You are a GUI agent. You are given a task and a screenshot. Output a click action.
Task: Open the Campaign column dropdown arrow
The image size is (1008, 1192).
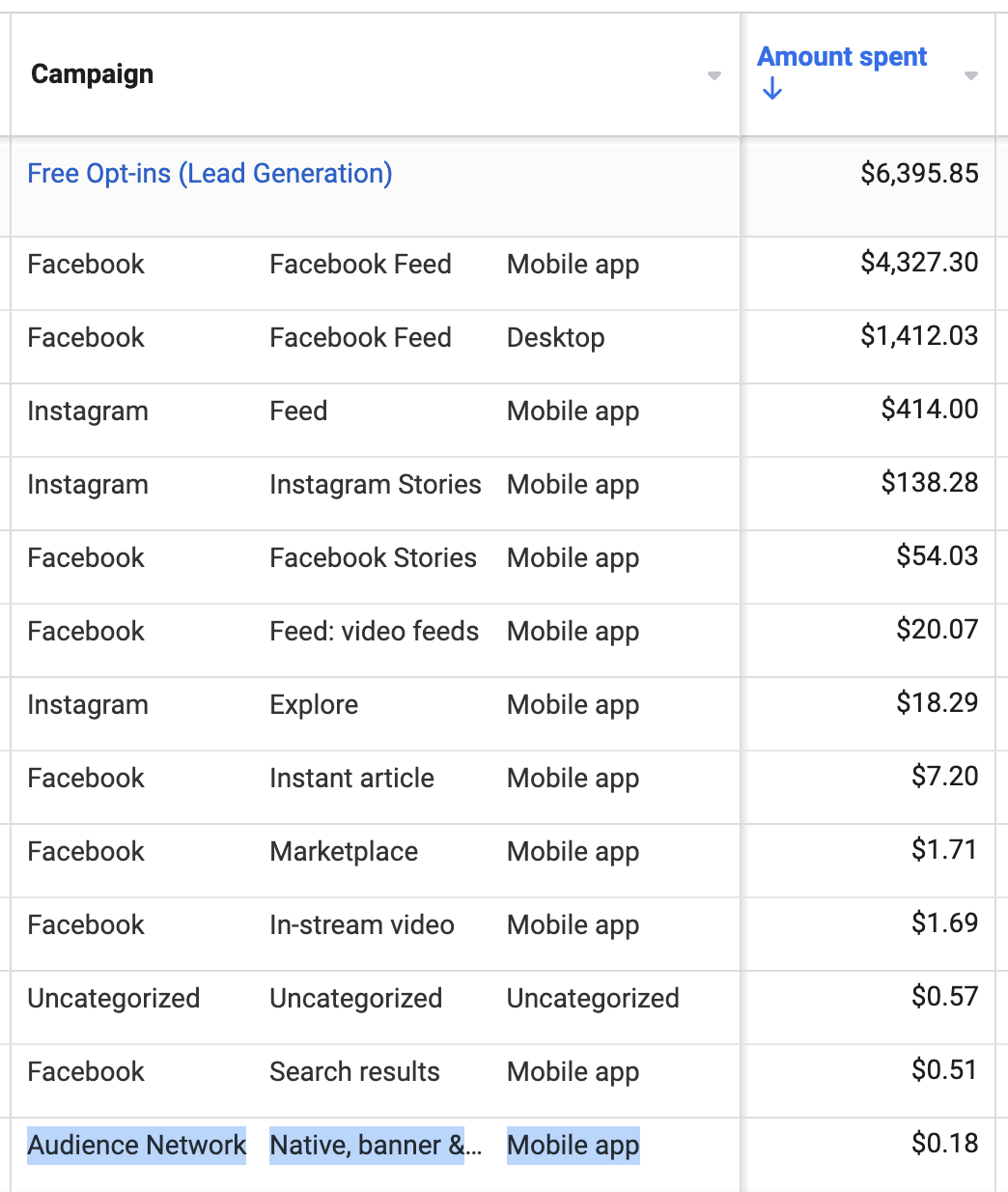[714, 75]
